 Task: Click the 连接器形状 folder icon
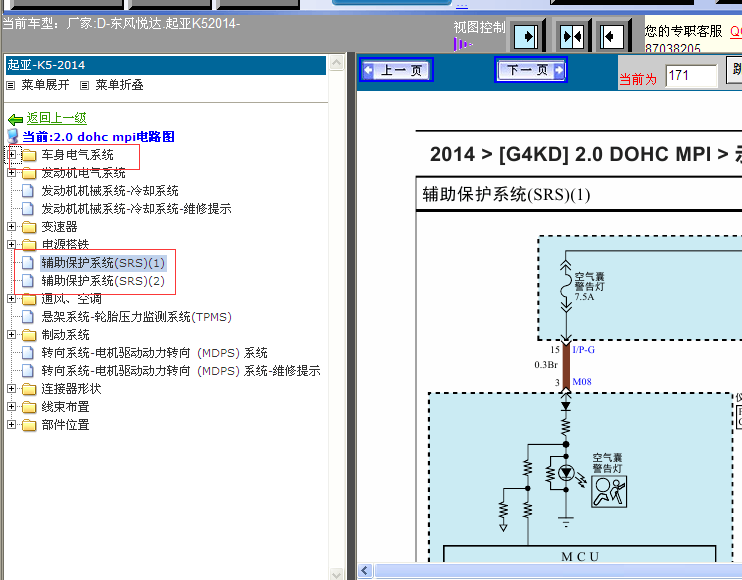pyautogui.click(x=29, y=389)
